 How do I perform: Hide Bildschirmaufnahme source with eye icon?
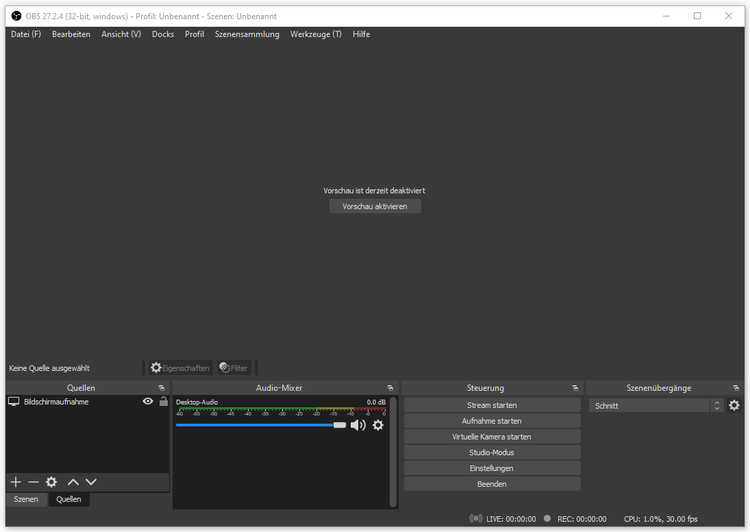[x=148, y=401]
